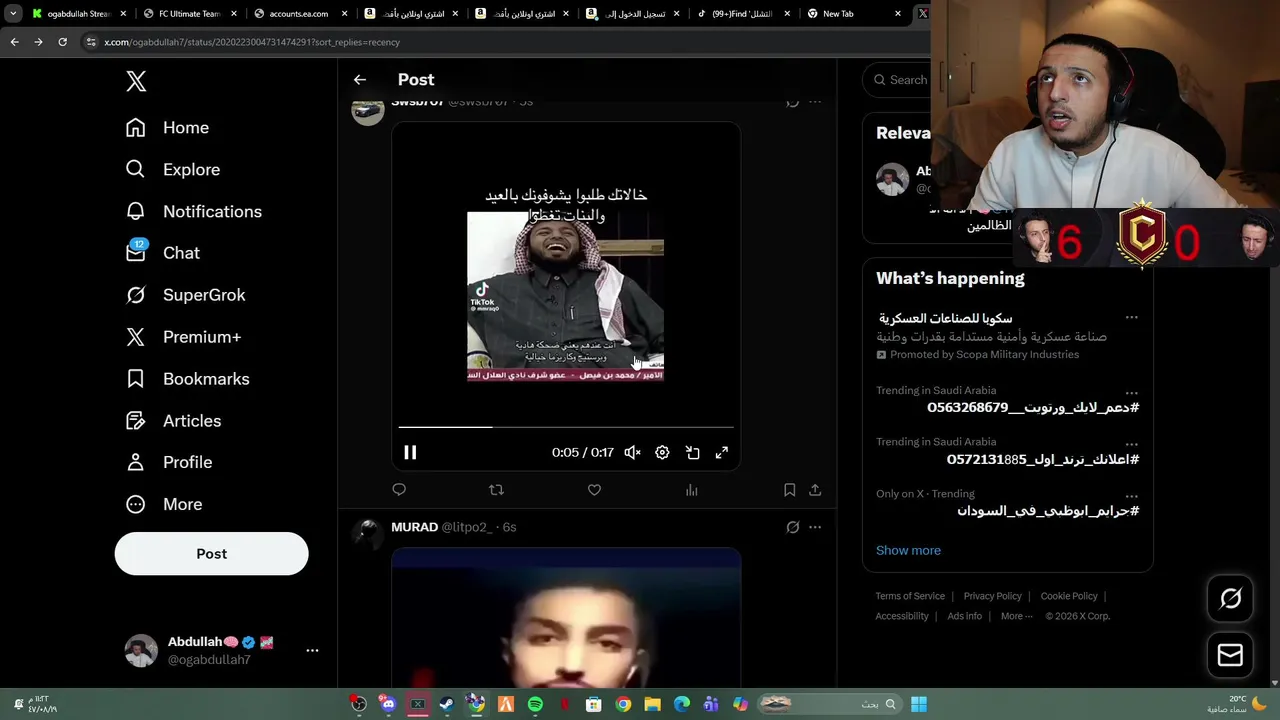Open Chat with 12 unread badge
Screen dimensions: 1280x720
pos(163,253)
